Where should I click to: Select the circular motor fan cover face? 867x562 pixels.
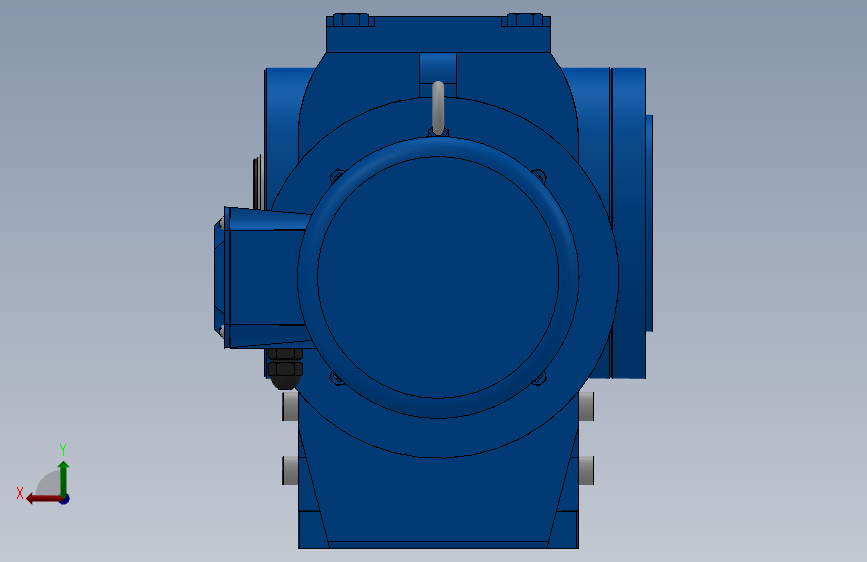click(438, 277)
